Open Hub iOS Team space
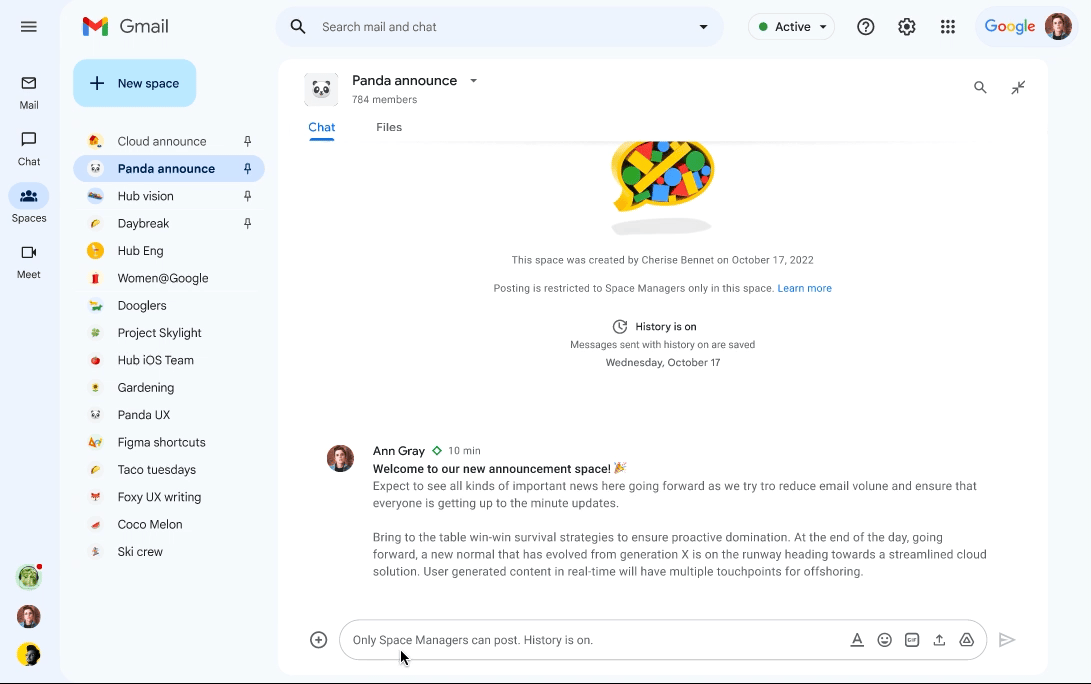The width and height of the screenshot is (1091, 684). pyautogui.click(x=169, y=360)
